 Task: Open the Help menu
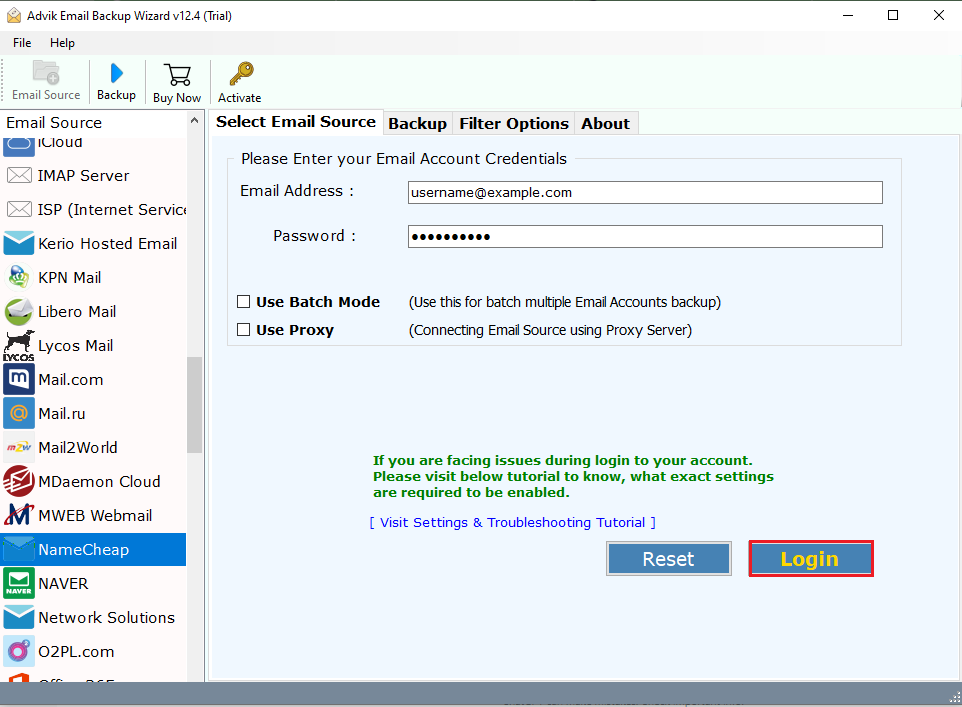62,43
